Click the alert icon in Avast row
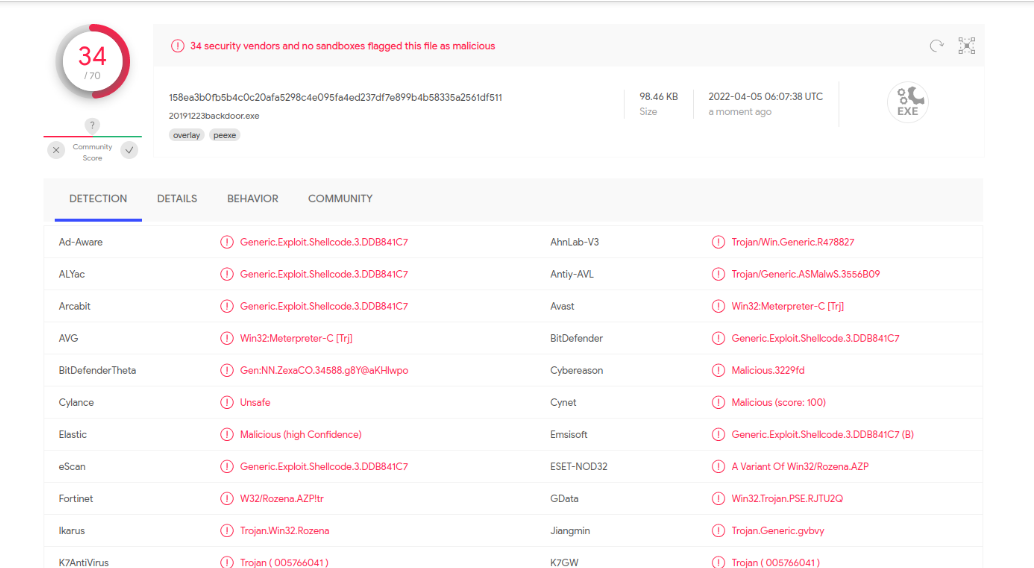This screenshot has width=1034, height=568. click(718, 306)
